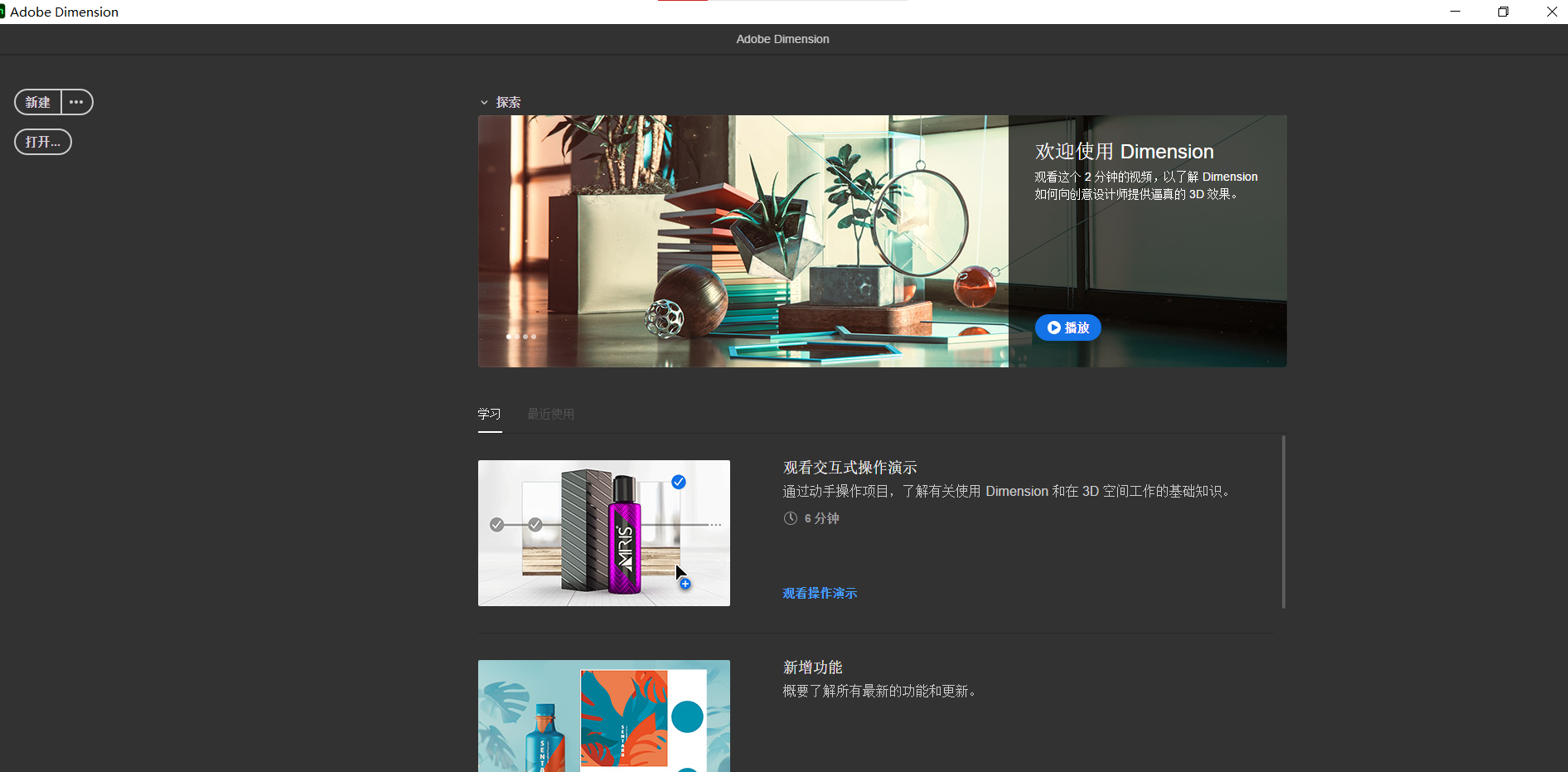Restore down the Adobe Dimension window

(1503, 12)
